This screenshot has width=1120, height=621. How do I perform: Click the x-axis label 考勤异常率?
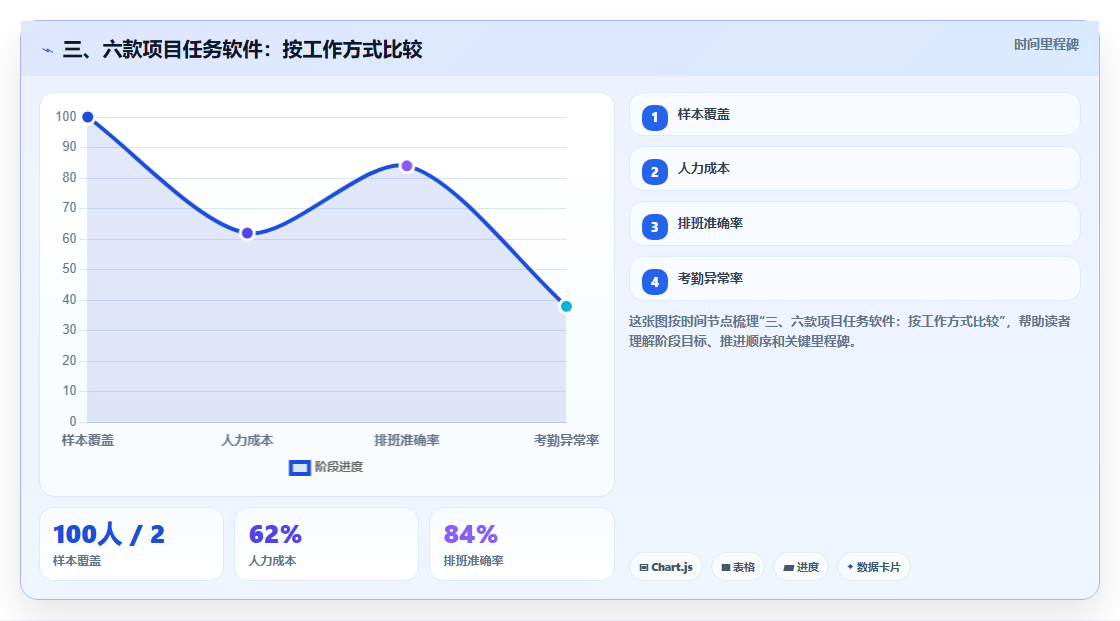click(x=566, y=440)
